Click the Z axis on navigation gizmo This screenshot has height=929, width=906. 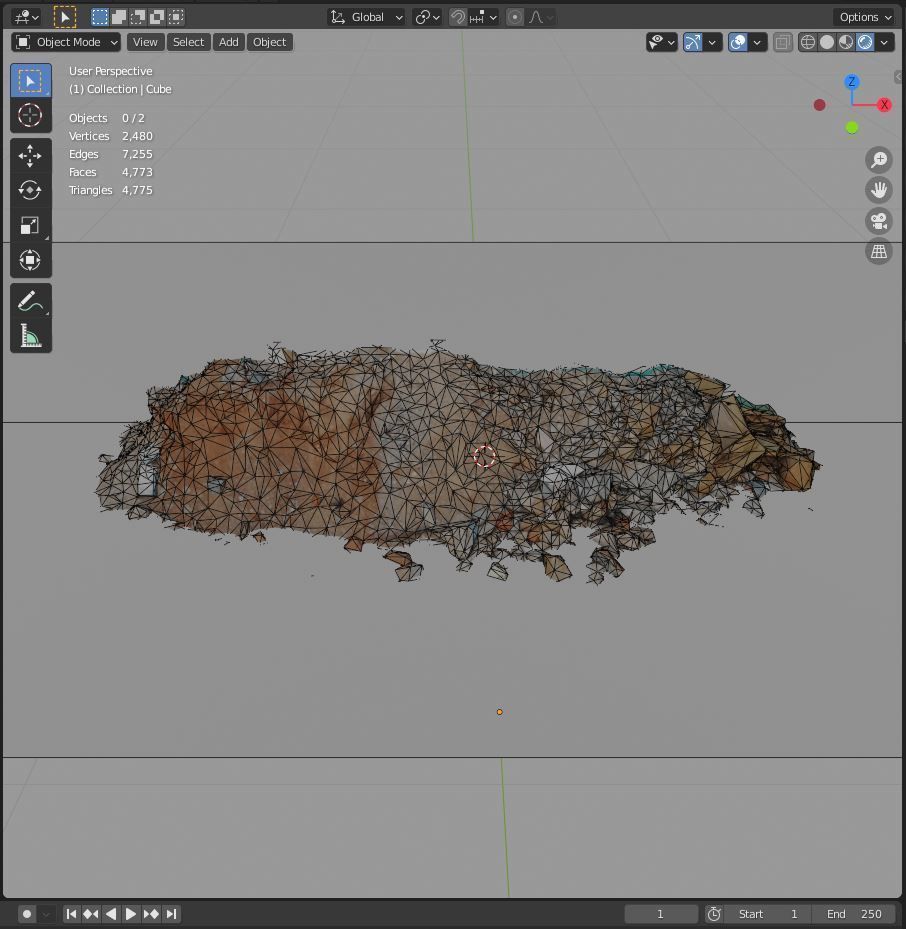pos(851,82)
